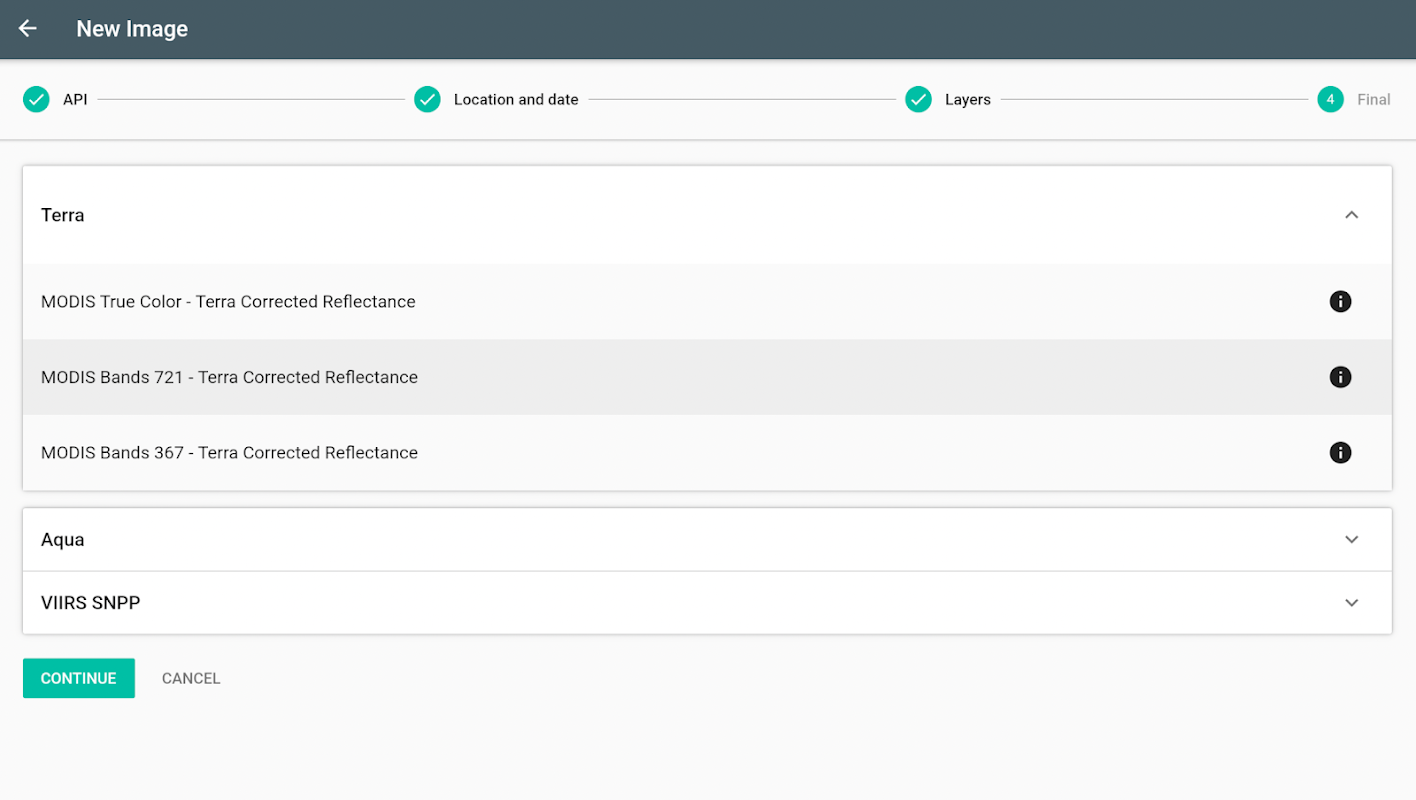Collapse the Terra section chevron

tap(1352, 215)
